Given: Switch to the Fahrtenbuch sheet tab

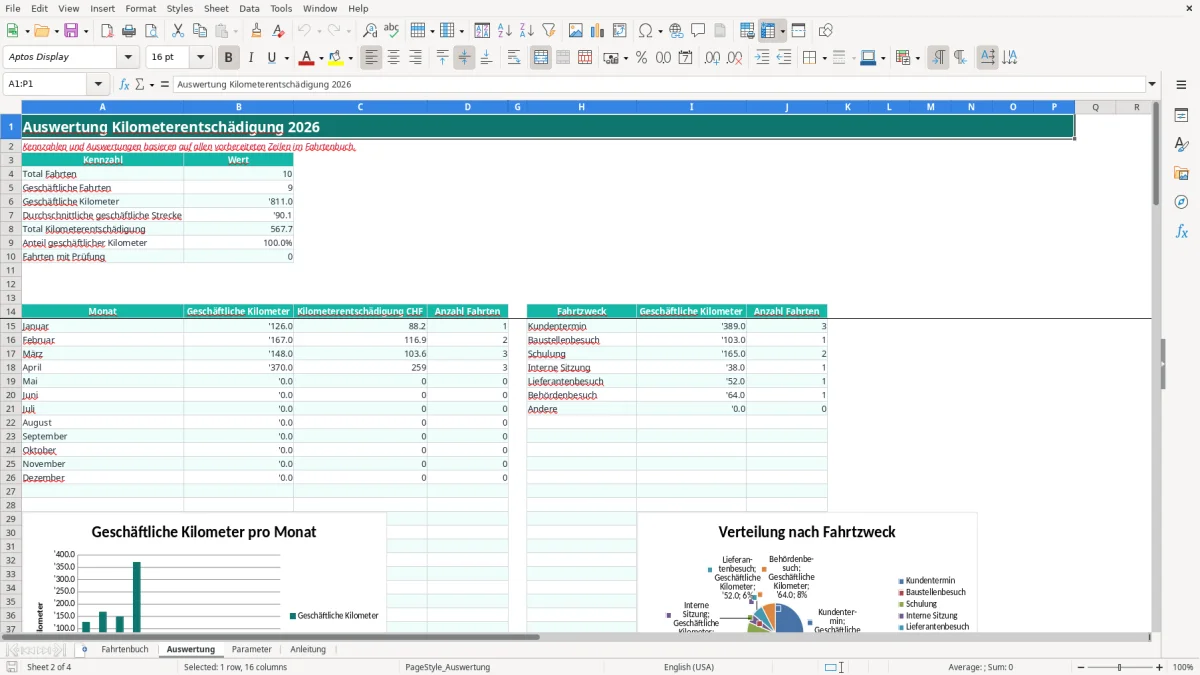Looking at the screenshot, I should 125,650.
